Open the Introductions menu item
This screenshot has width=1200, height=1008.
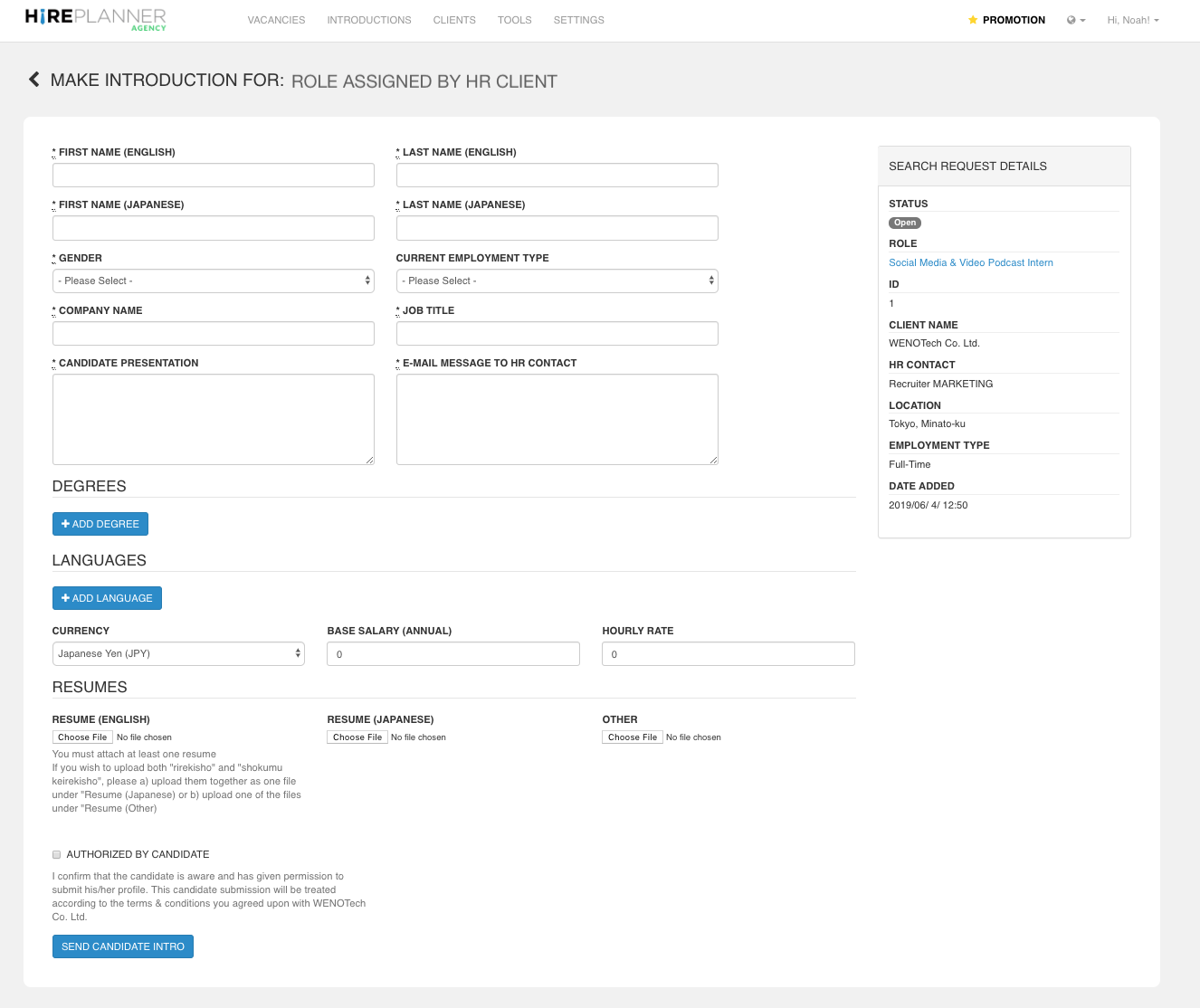pyautogui.click(x=369, y=20)
